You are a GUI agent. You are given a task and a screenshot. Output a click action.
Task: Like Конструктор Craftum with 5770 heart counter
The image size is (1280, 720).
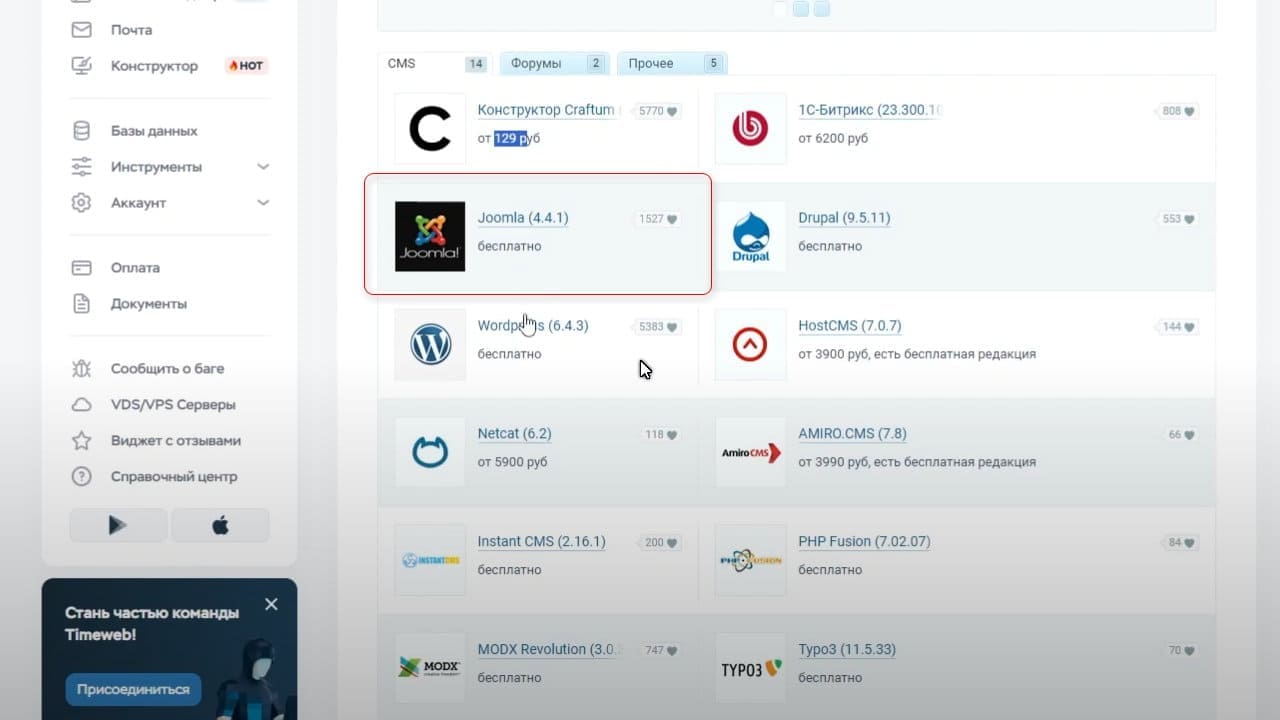click(657, 111)
